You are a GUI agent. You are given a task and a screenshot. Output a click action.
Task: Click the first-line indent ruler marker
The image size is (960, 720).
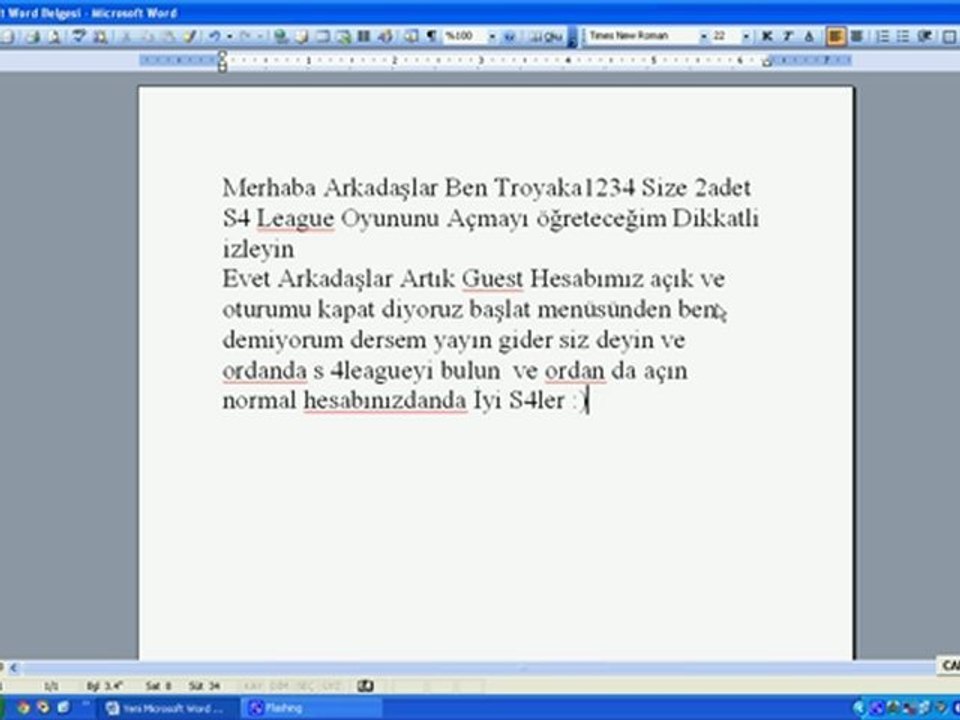coord(222,55)
